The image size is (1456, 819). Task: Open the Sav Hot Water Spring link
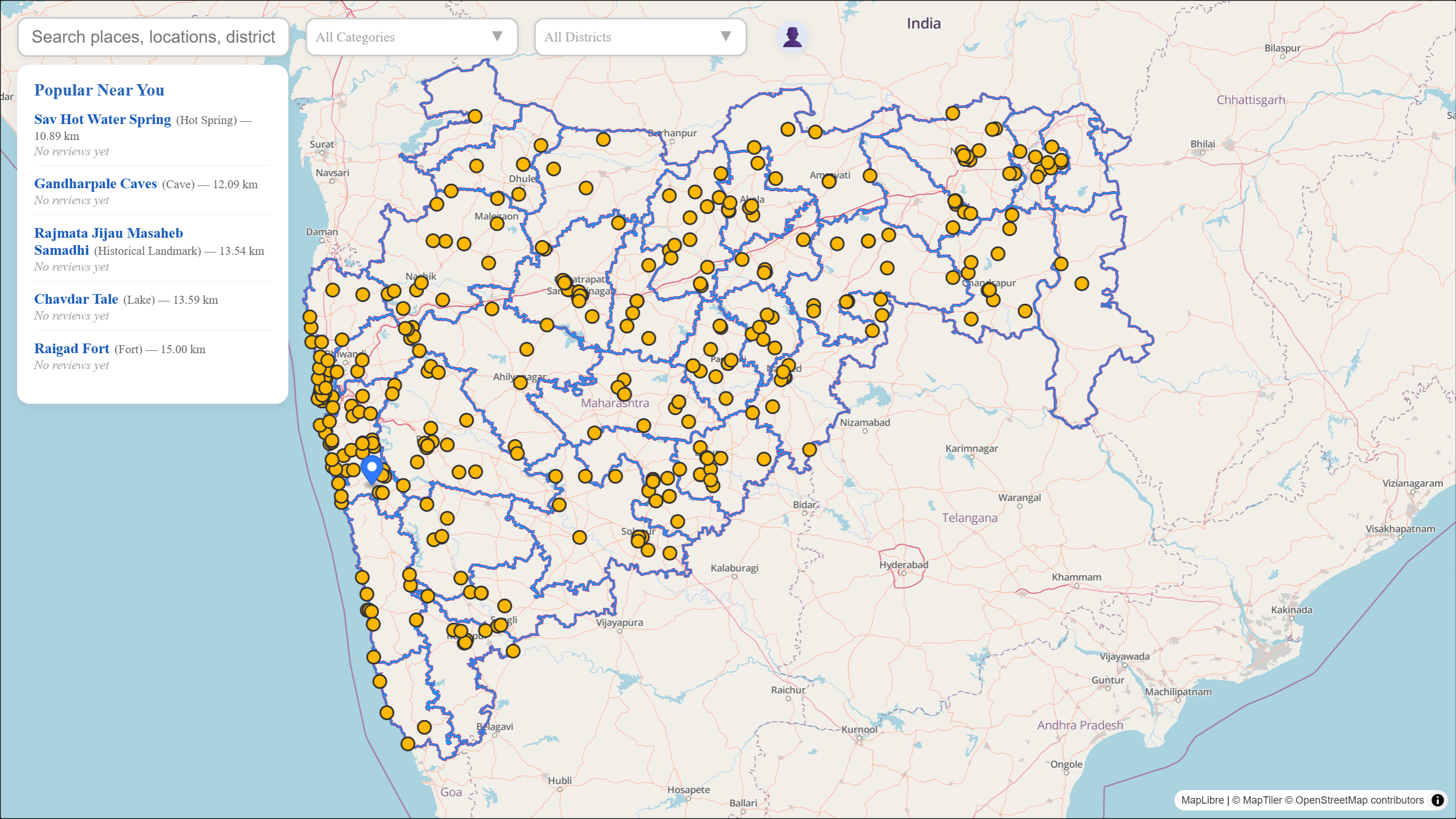(102, 119)
